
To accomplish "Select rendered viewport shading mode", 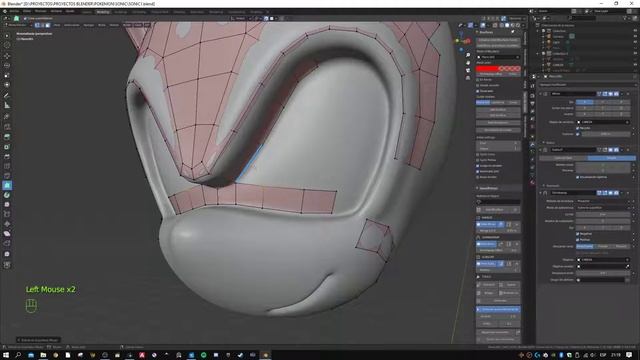I will pos(518,25).
